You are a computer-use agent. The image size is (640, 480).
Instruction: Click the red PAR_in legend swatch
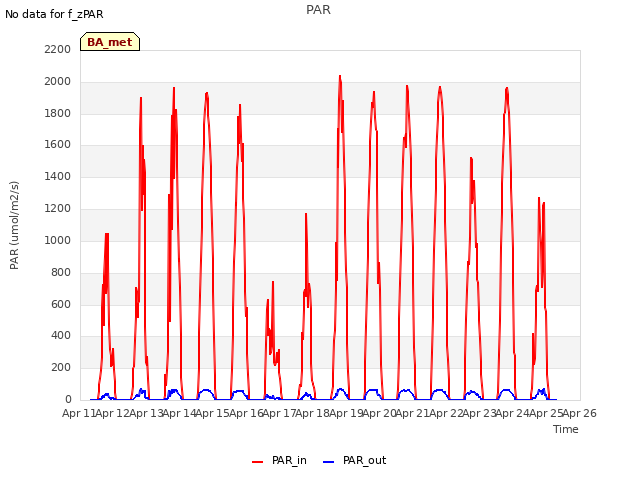(x=258, y=462)
